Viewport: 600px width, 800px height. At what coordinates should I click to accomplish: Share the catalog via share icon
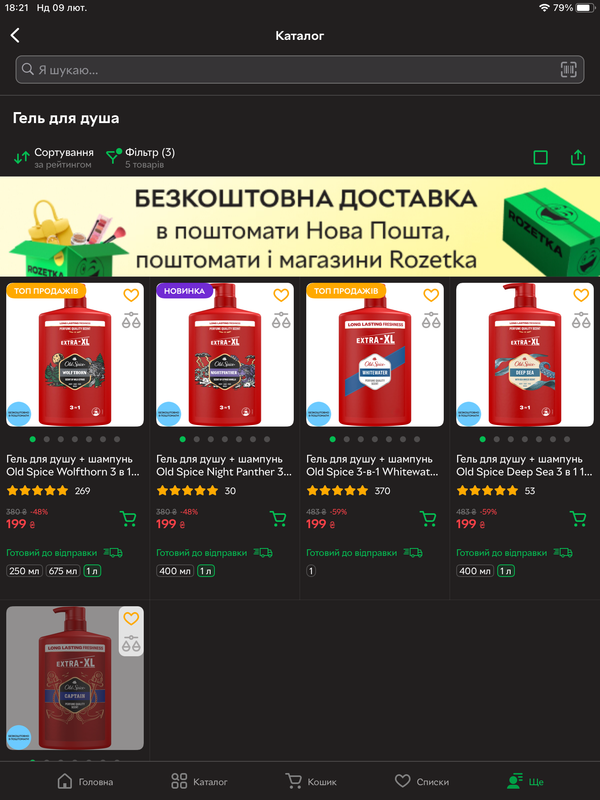click(578, 157)
